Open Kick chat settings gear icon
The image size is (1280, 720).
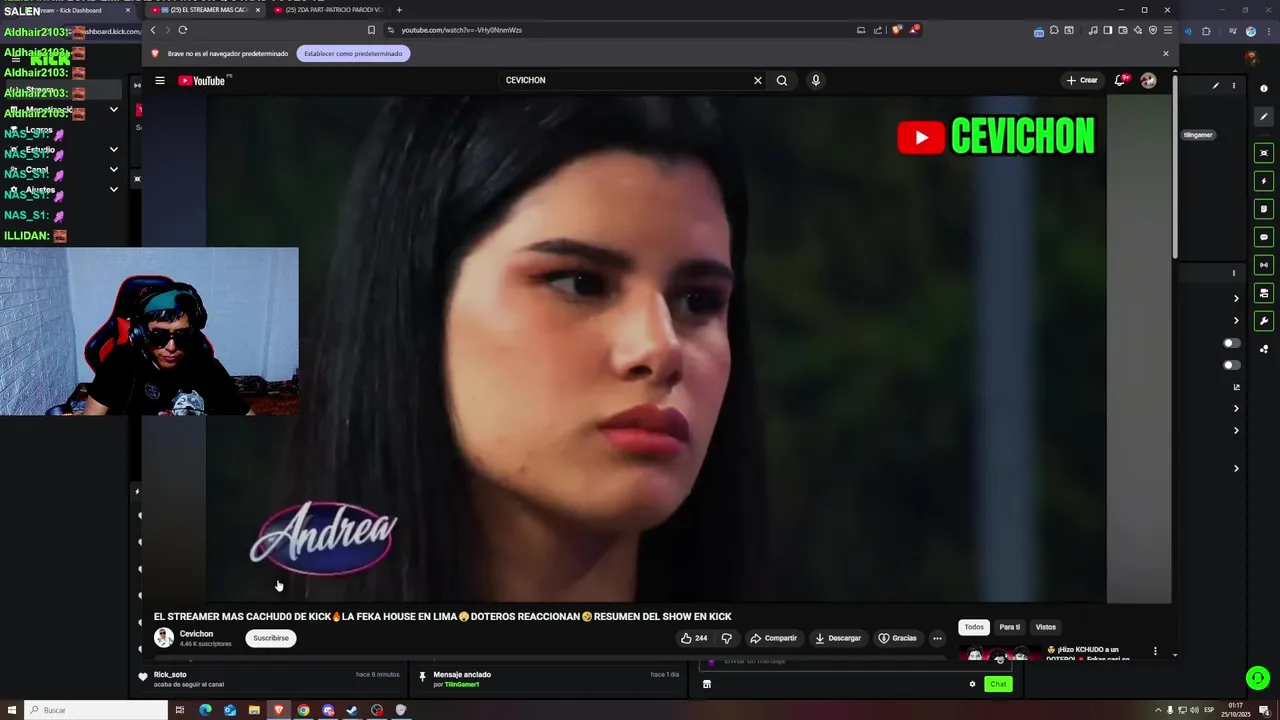pos(972,684)
